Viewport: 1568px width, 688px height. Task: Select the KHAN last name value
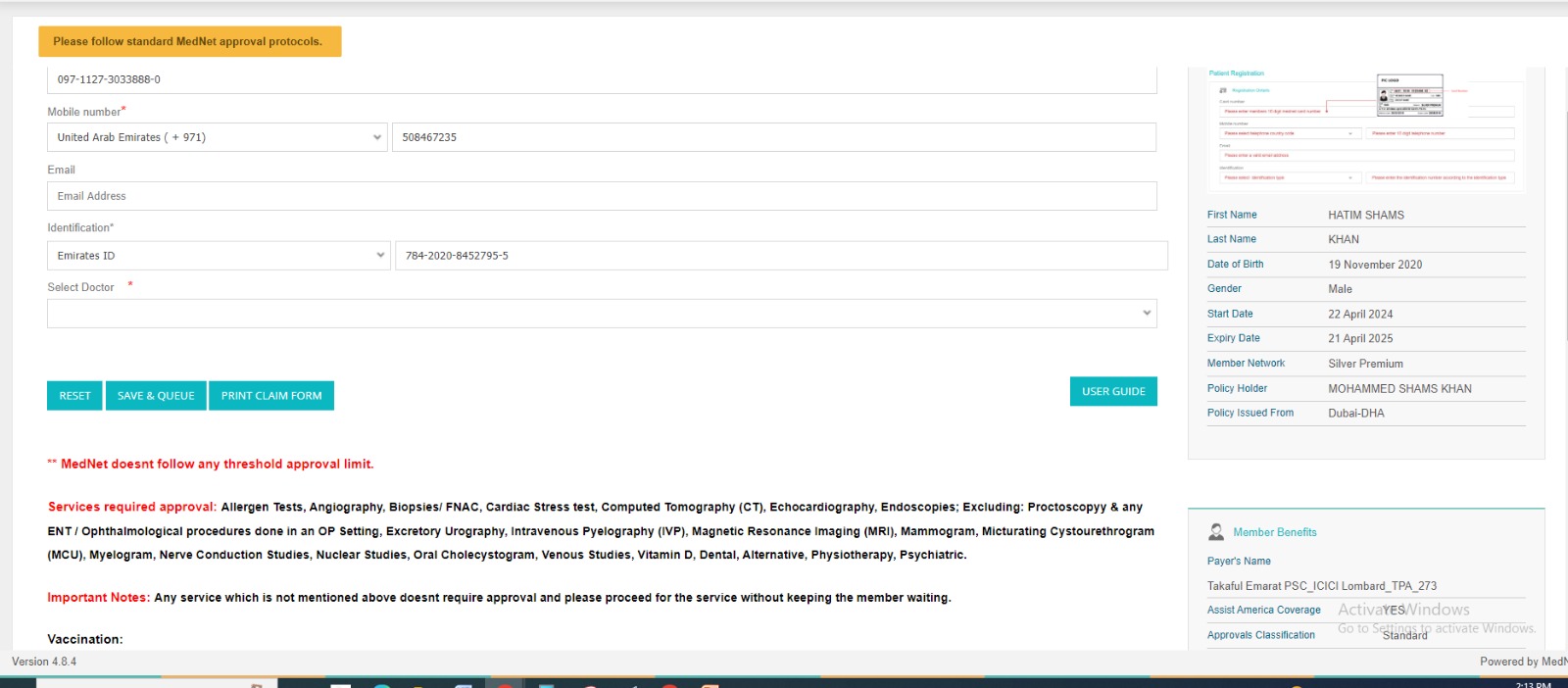point(1344,239)
